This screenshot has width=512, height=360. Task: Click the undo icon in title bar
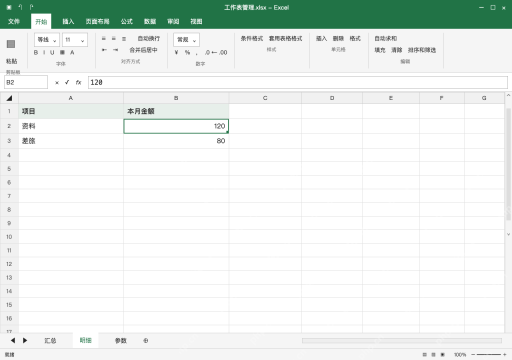[x=20, y=7]
